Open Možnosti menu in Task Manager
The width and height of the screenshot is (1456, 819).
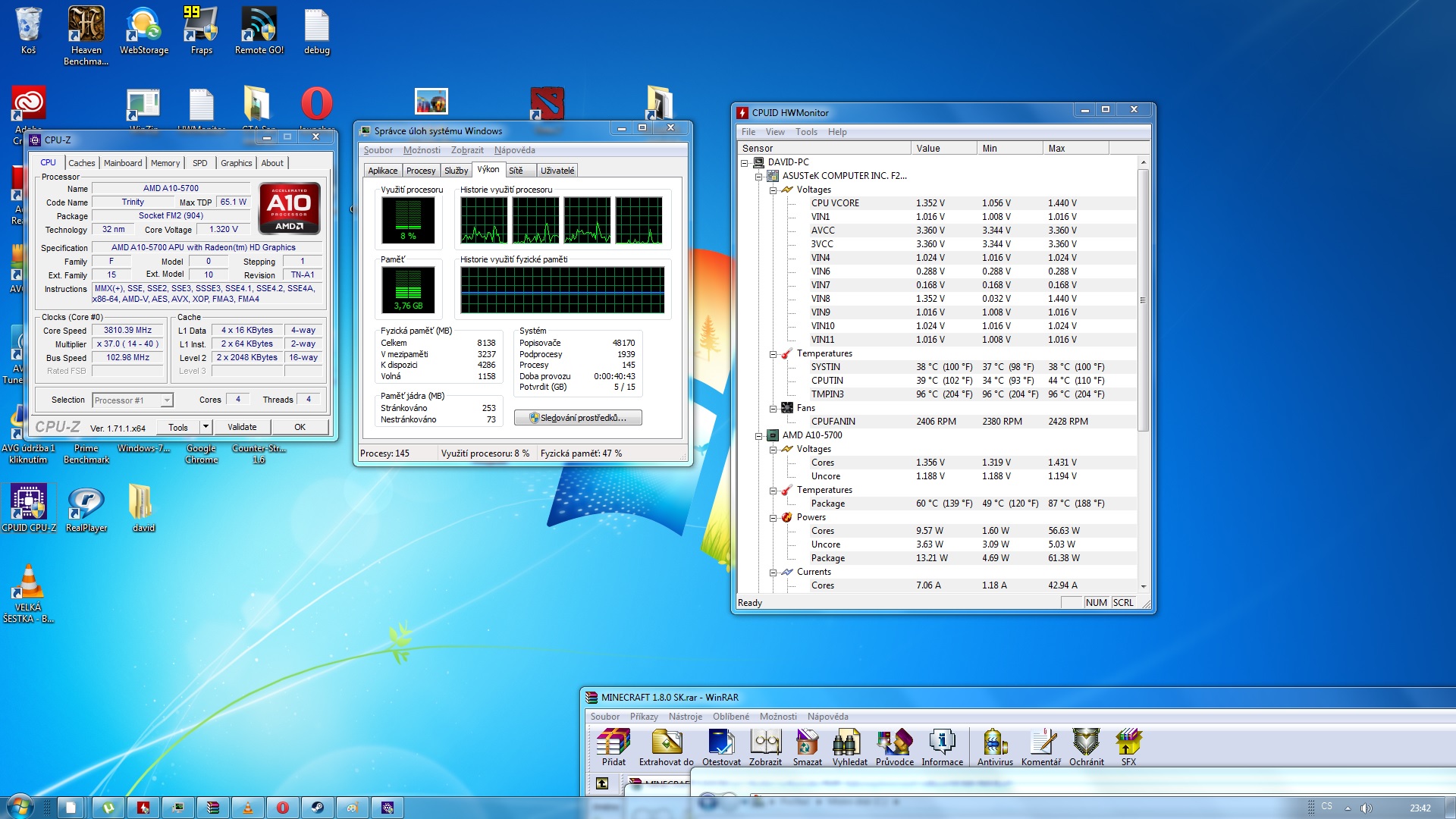[x=422, y=150]
